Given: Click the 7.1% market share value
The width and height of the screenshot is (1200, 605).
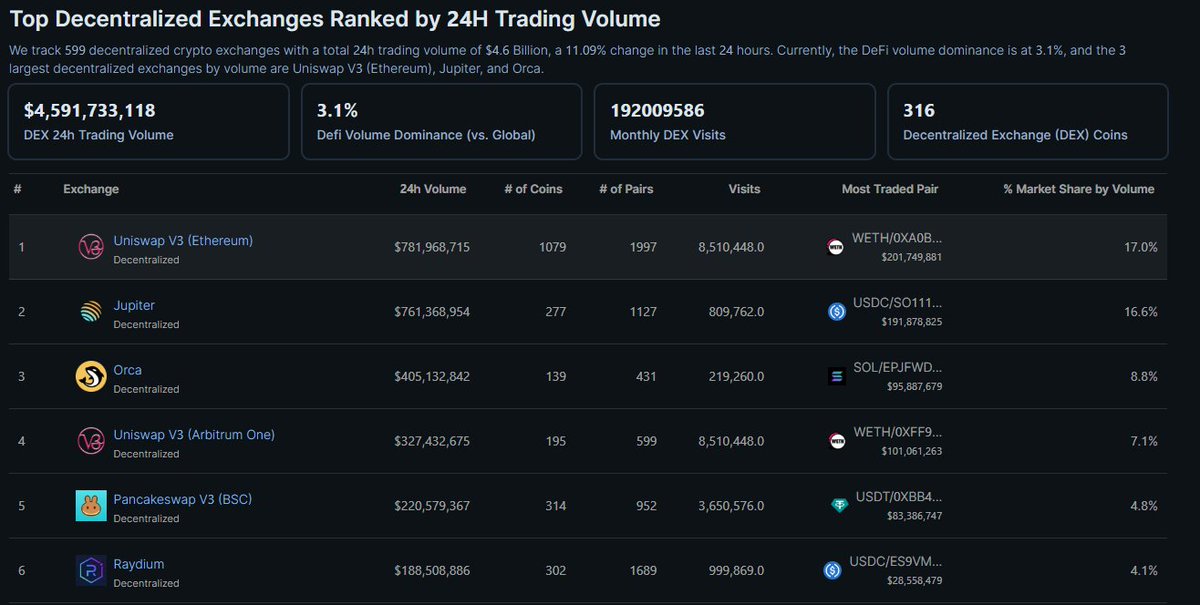Looking at the screenshot, I should (x=1144, y=441).
